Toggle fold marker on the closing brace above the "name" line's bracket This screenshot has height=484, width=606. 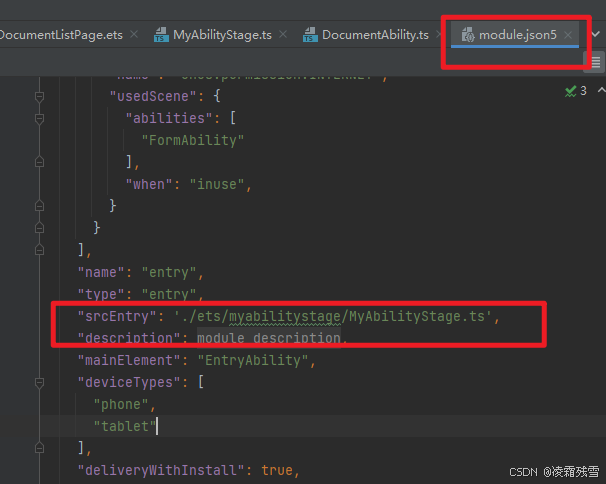pyautogui.click(x=39, y=228)
